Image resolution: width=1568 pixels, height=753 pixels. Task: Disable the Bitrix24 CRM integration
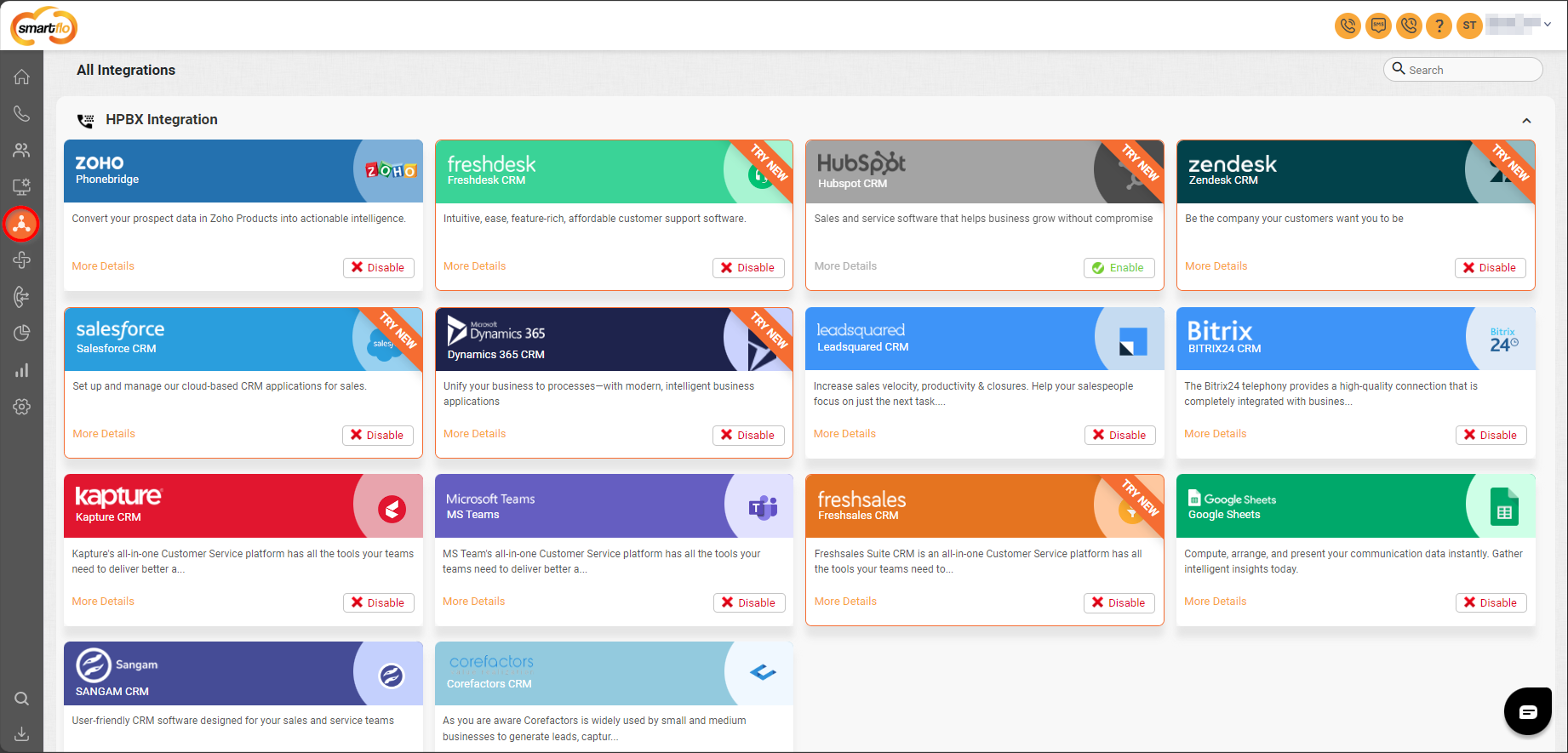point(1491,435)
